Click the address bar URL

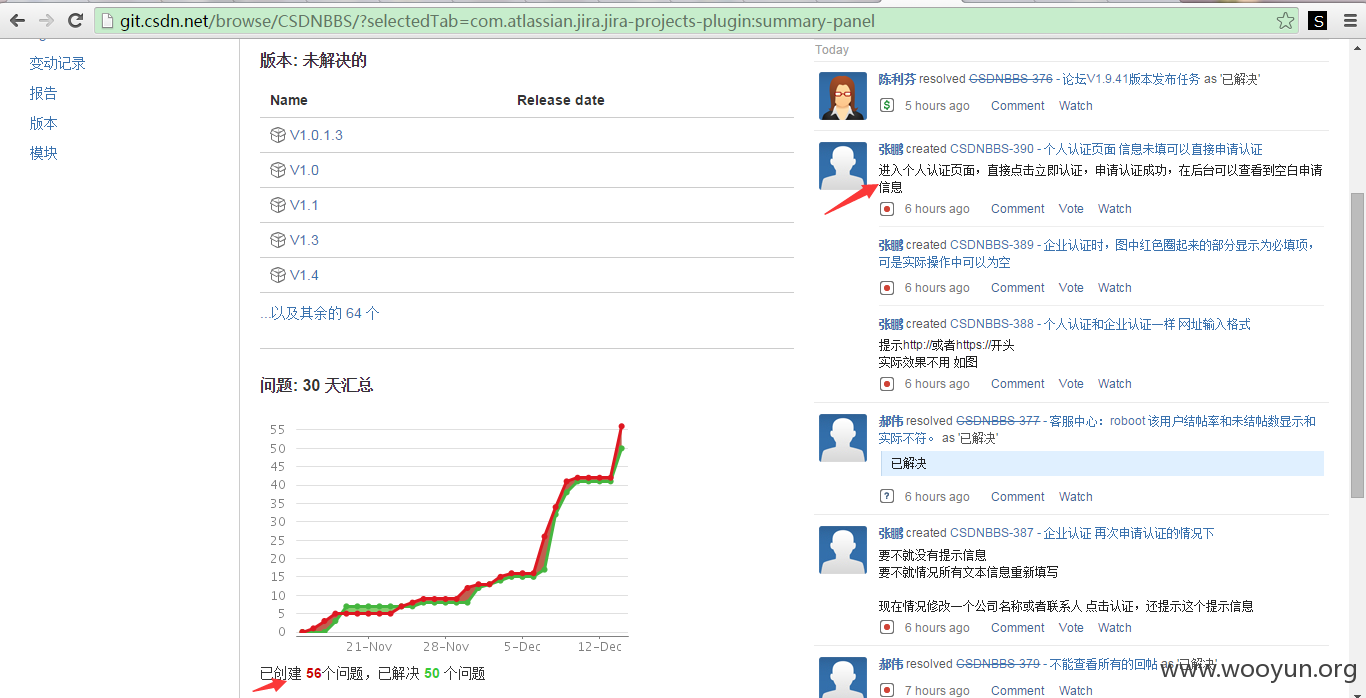click(497, 20)
